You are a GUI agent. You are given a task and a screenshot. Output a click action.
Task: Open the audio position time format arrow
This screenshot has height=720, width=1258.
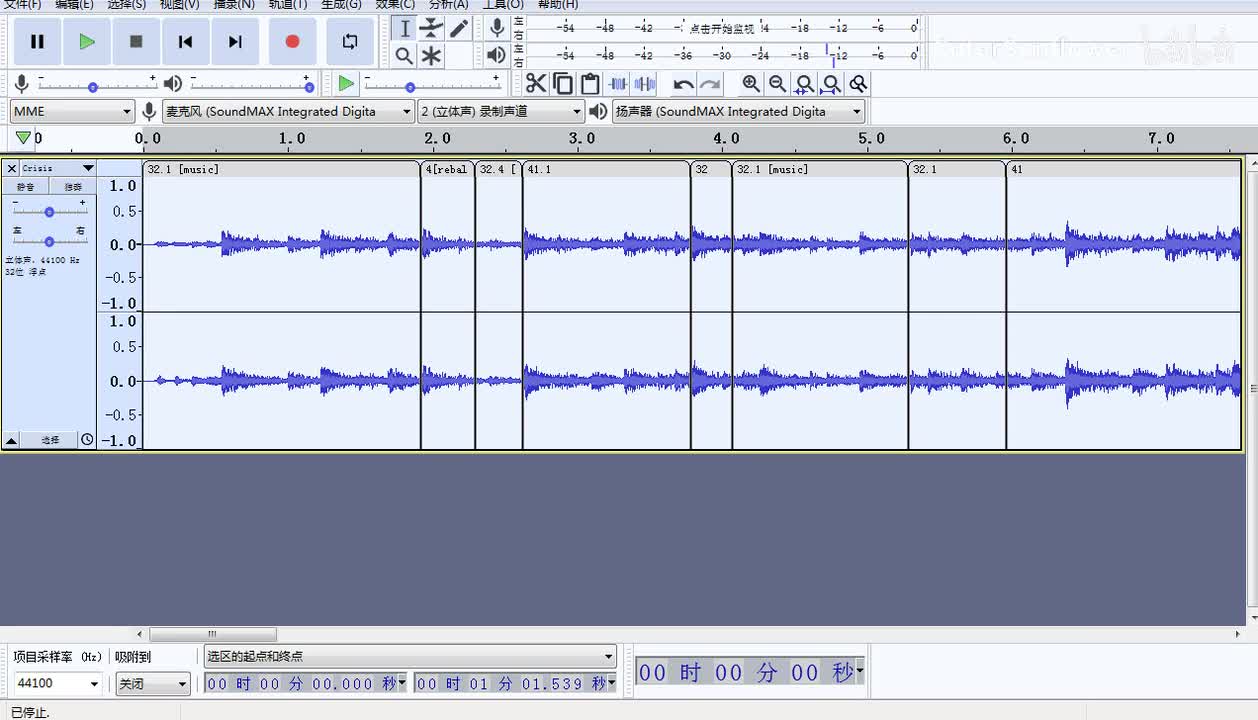pyautogui.click(x=860, y=672)
